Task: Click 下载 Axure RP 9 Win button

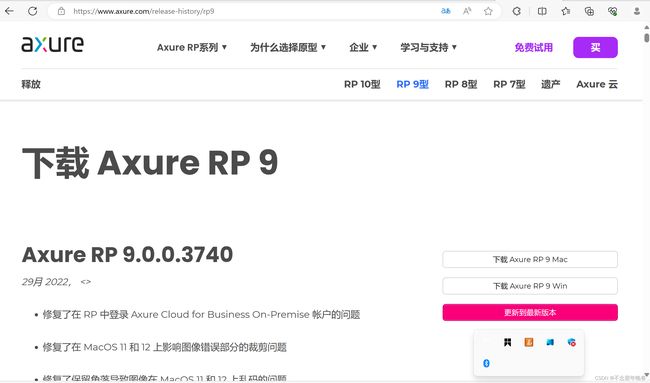Action: tap(530, 286)
